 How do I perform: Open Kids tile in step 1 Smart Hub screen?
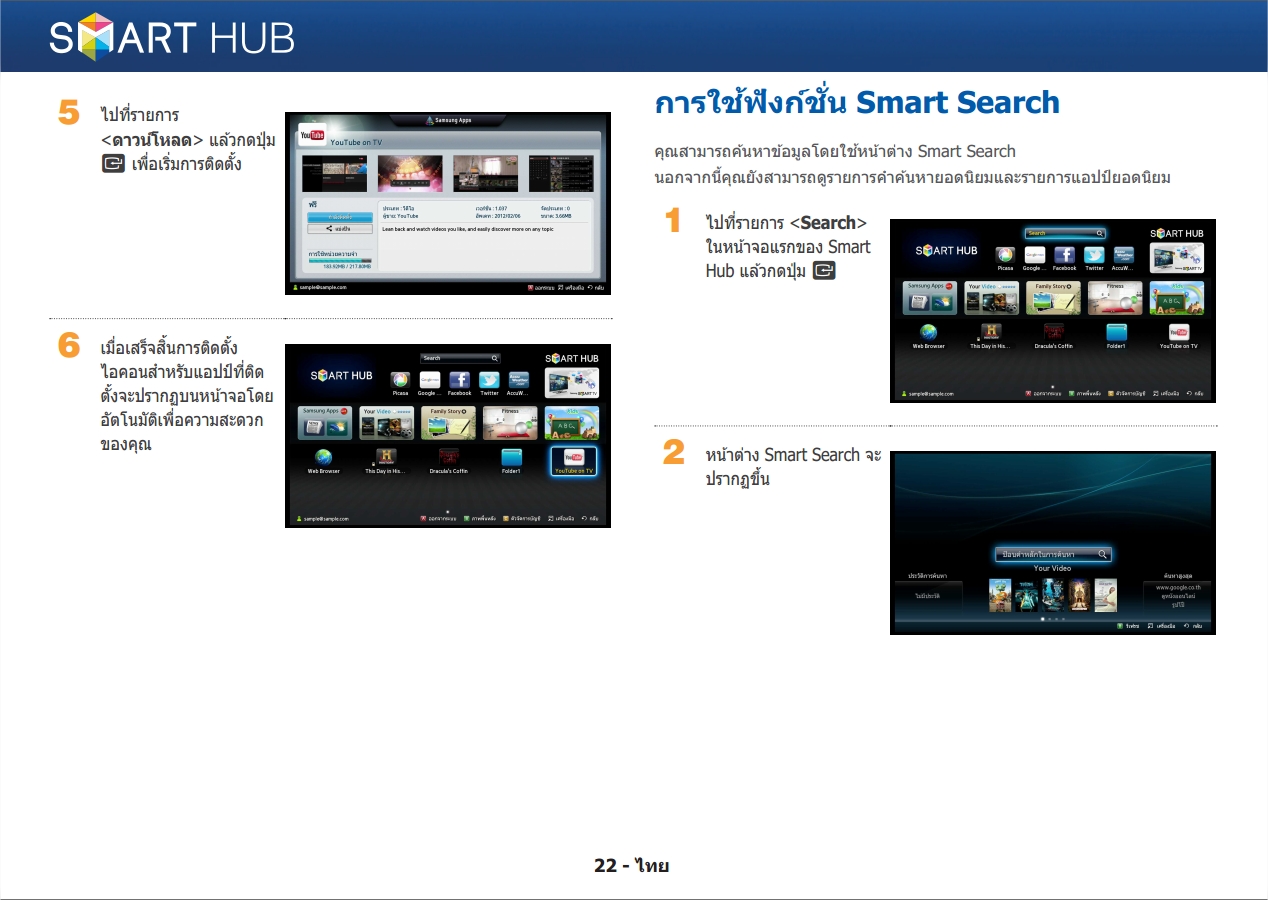pos(1177,298)
